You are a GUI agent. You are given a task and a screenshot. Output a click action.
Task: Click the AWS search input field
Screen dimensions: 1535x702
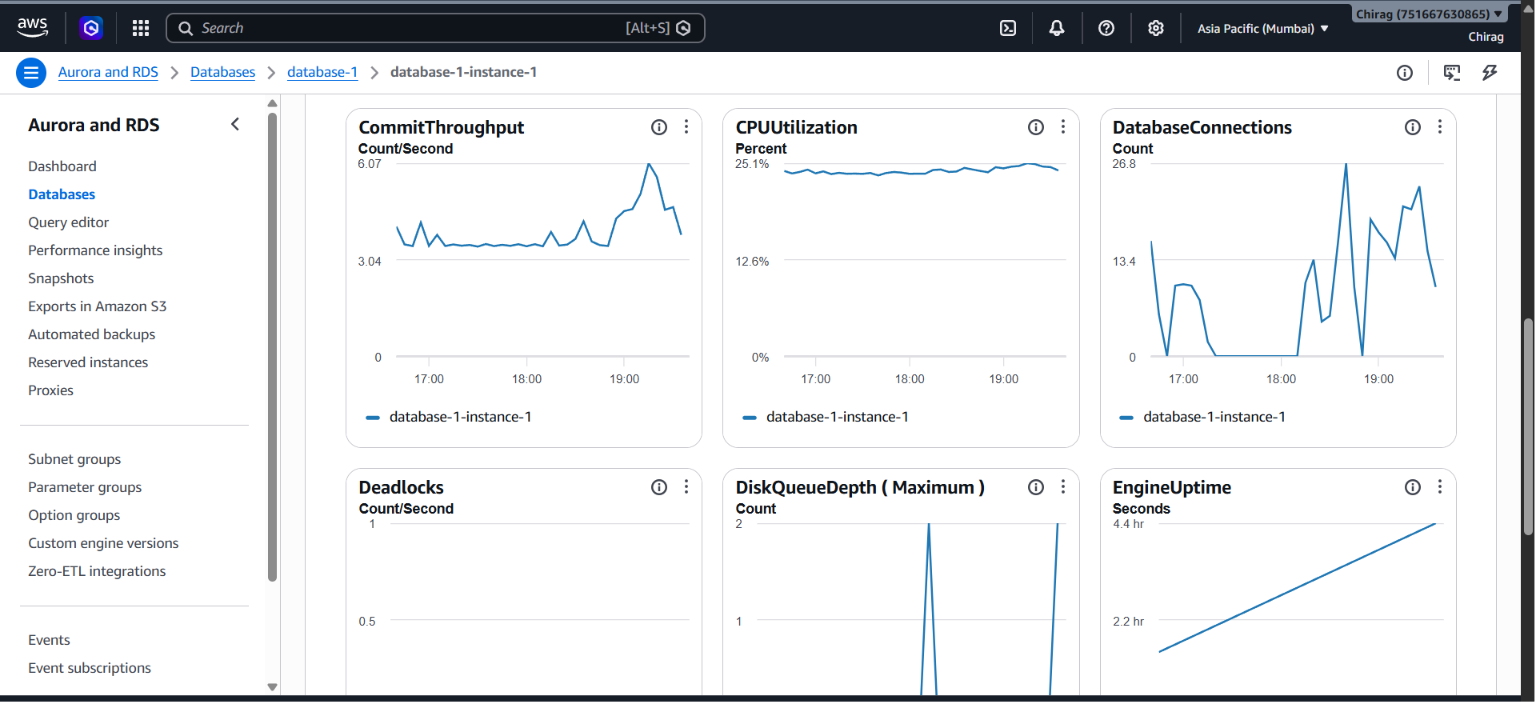[435, 28]
